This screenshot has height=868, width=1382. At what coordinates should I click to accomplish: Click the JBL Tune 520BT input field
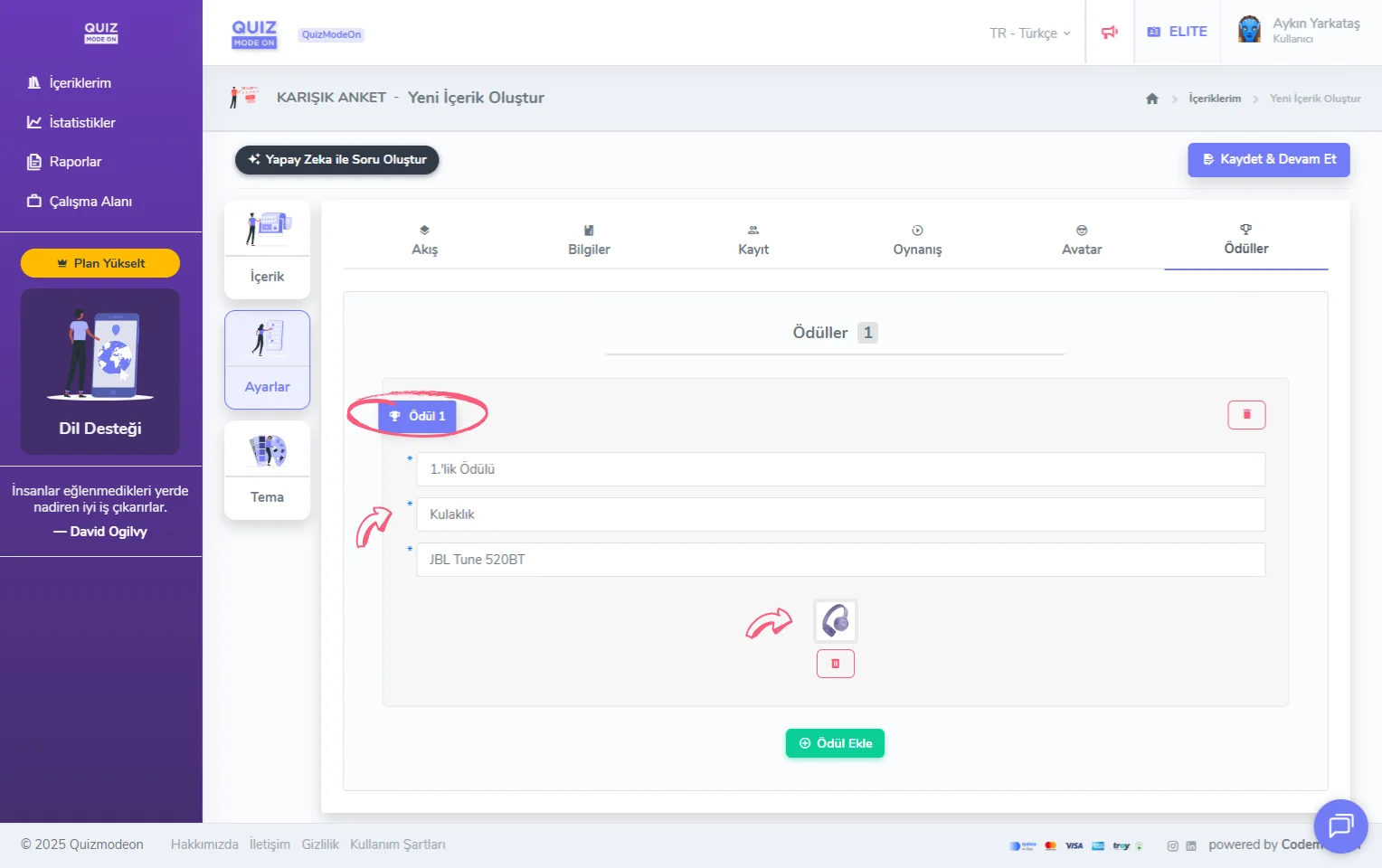[839, 560]
